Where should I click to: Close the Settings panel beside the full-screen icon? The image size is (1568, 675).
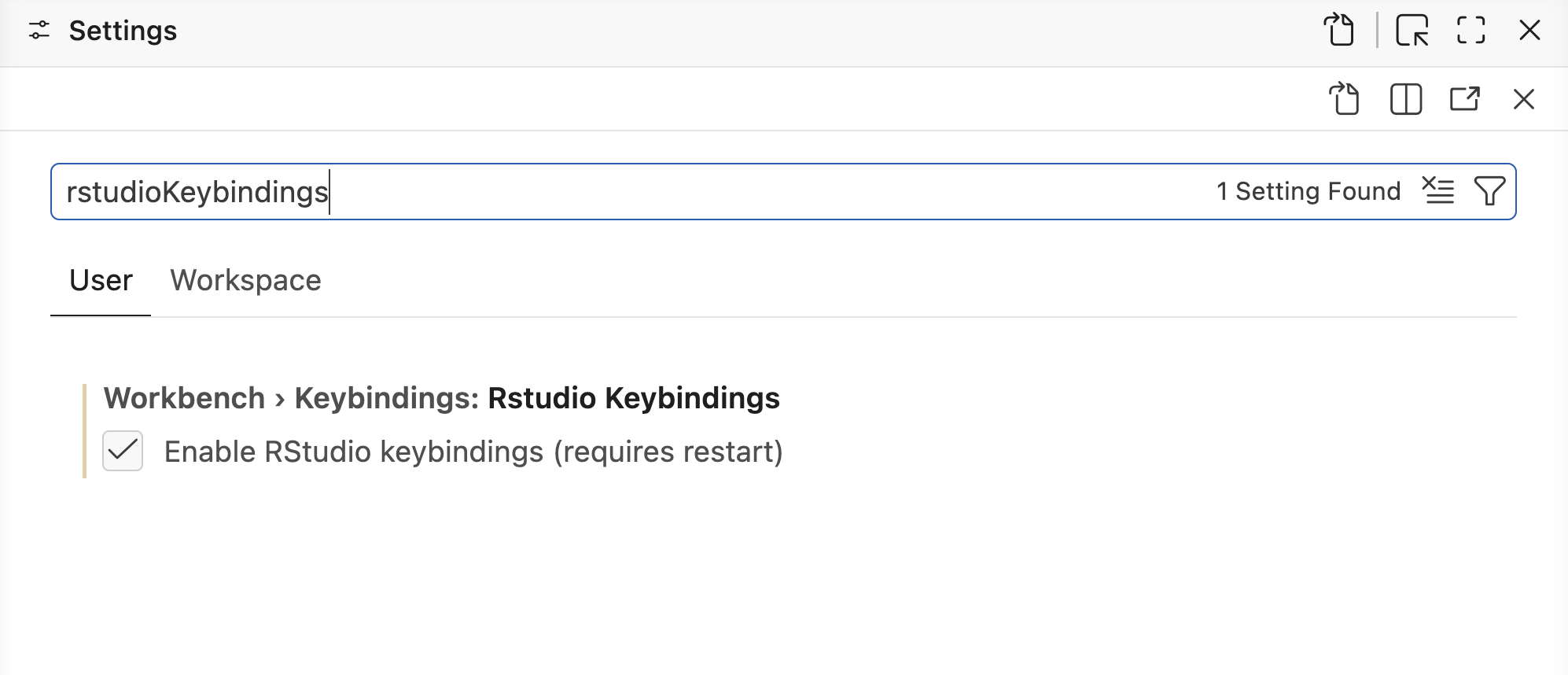point(1529,31)
